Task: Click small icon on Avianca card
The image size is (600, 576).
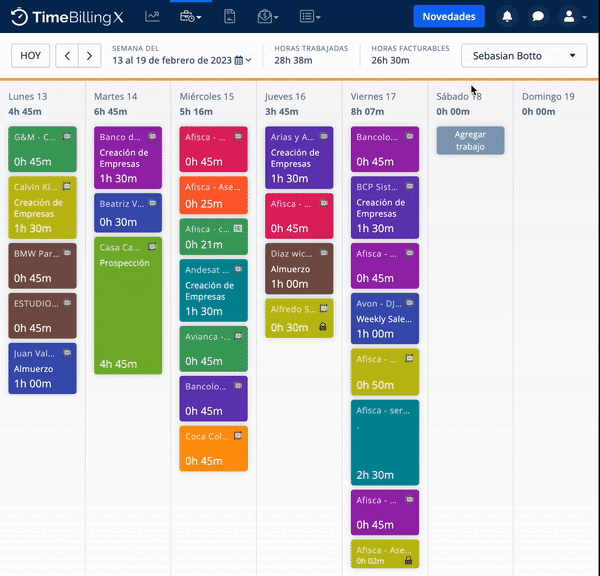Action: click(238, 336)
